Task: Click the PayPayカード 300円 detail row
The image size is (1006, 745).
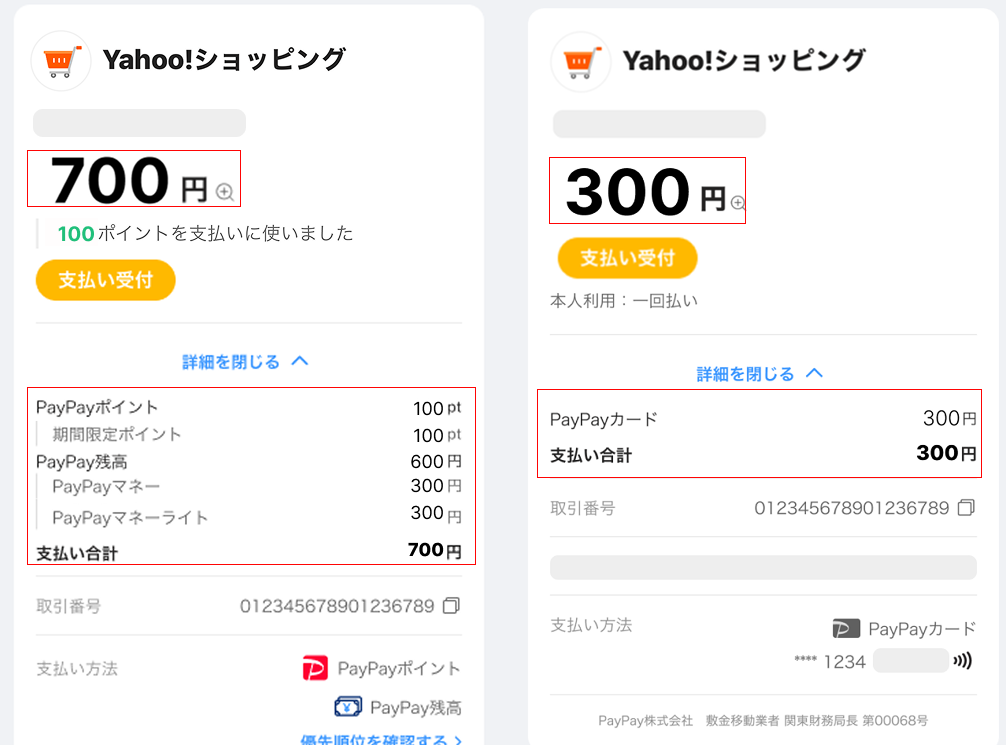Action: pos(762,419)
